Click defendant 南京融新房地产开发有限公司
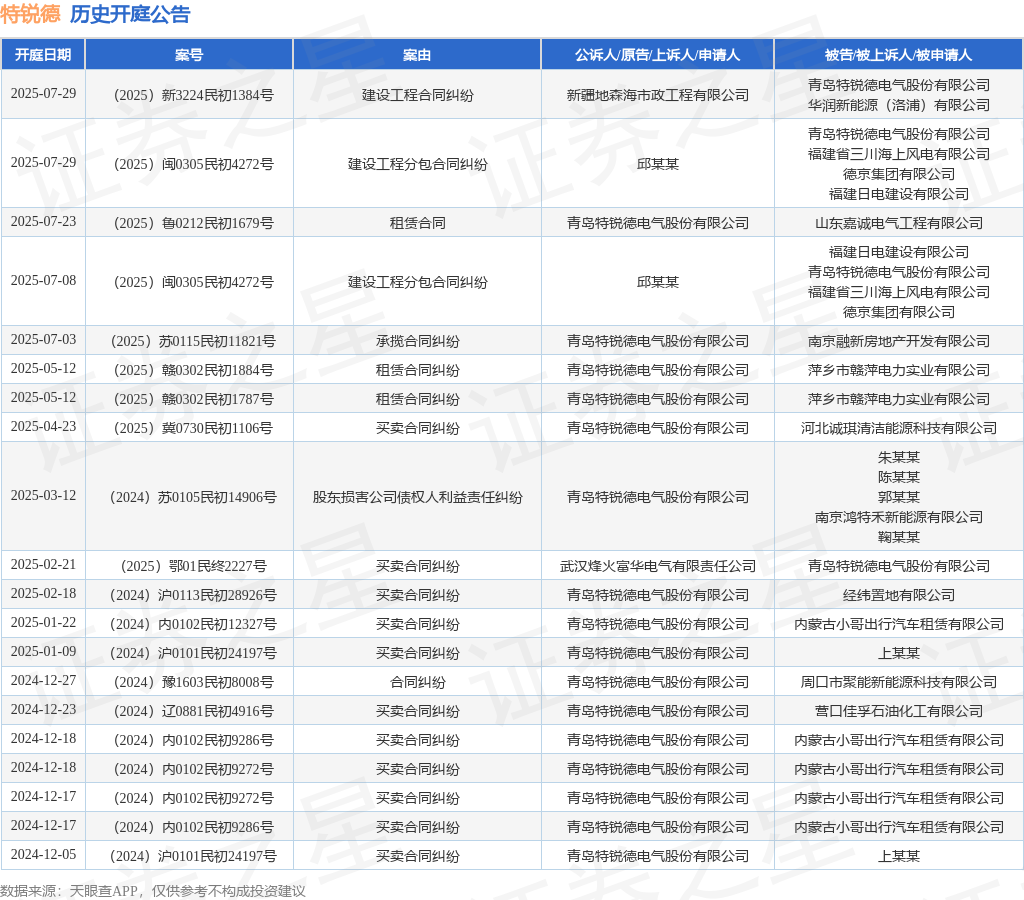Screen dimensions: 1024x900 [x=899, y=341]
